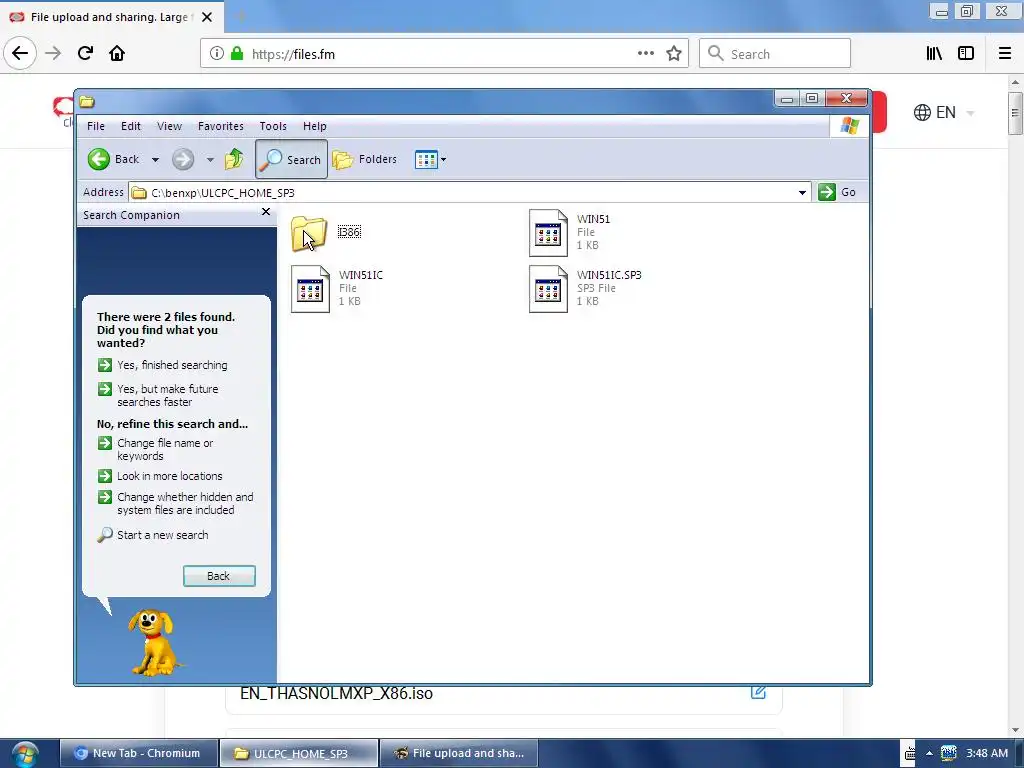1024x768 pixels.
Task: Open the Tools menu
Action: (x=273, y=126)
